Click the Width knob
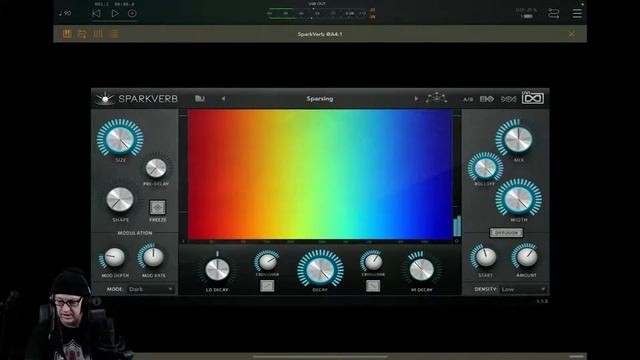 [x=518, y=199]
